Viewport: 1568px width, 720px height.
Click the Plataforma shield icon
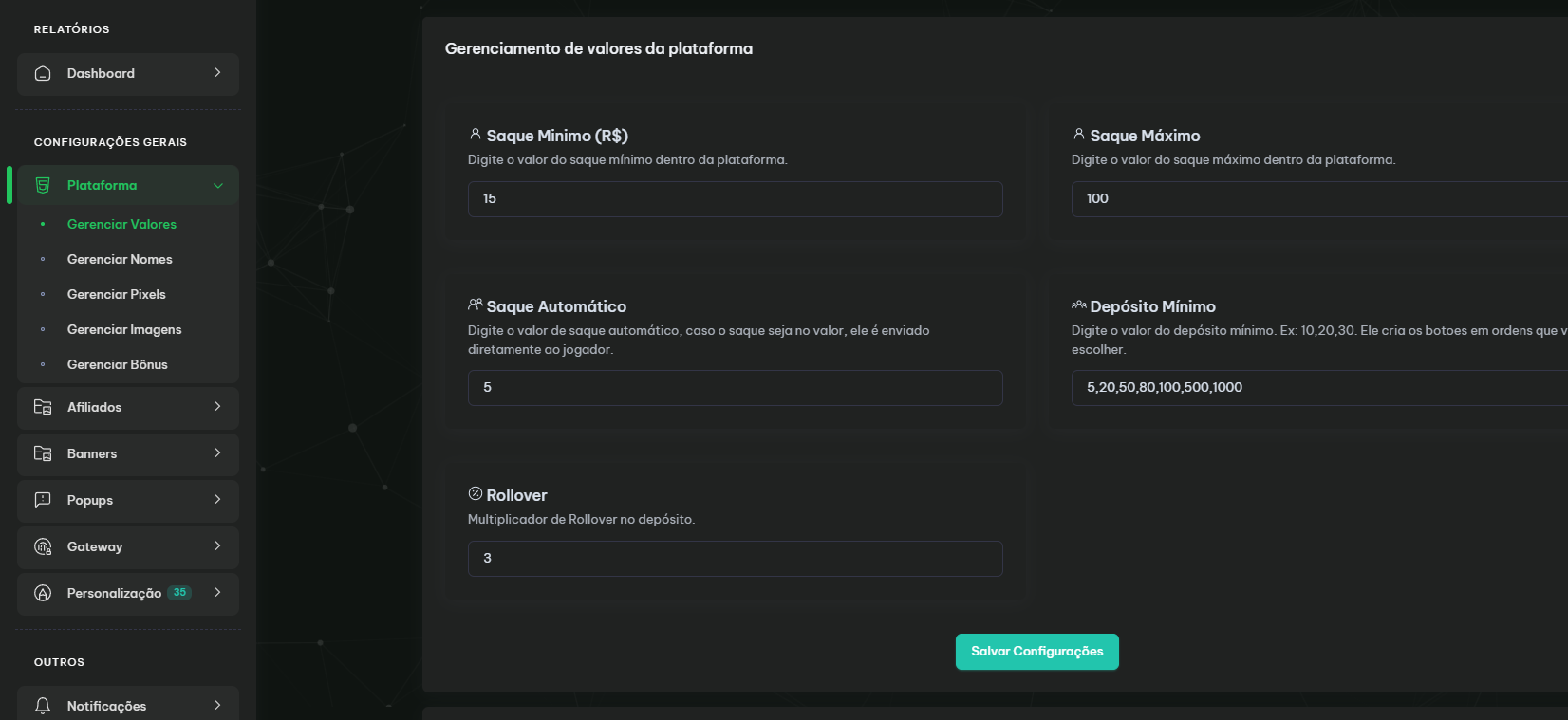42,185
